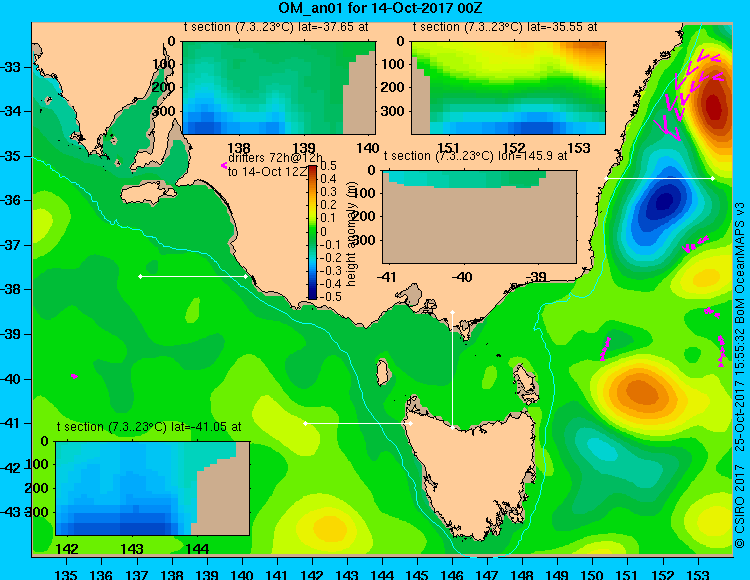The image size is (750, 580).
Task: Click the cluster of magenta drifter arrows off the NSW coast
Action: pos(686,93)
